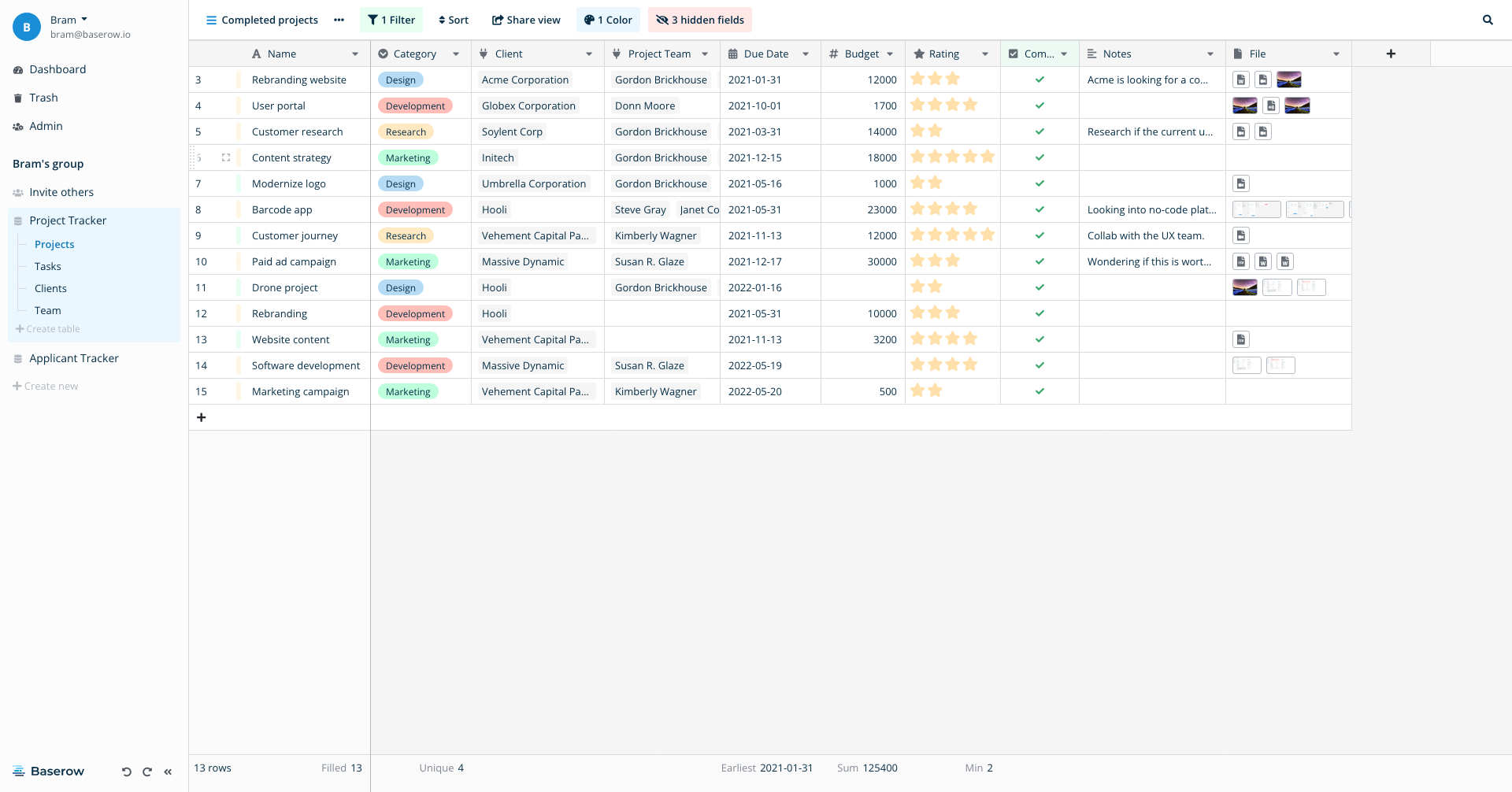The height and width of the screenshot is (792, 1512).
Task: Expand the Content strategy row details
Action: (226, 157)
